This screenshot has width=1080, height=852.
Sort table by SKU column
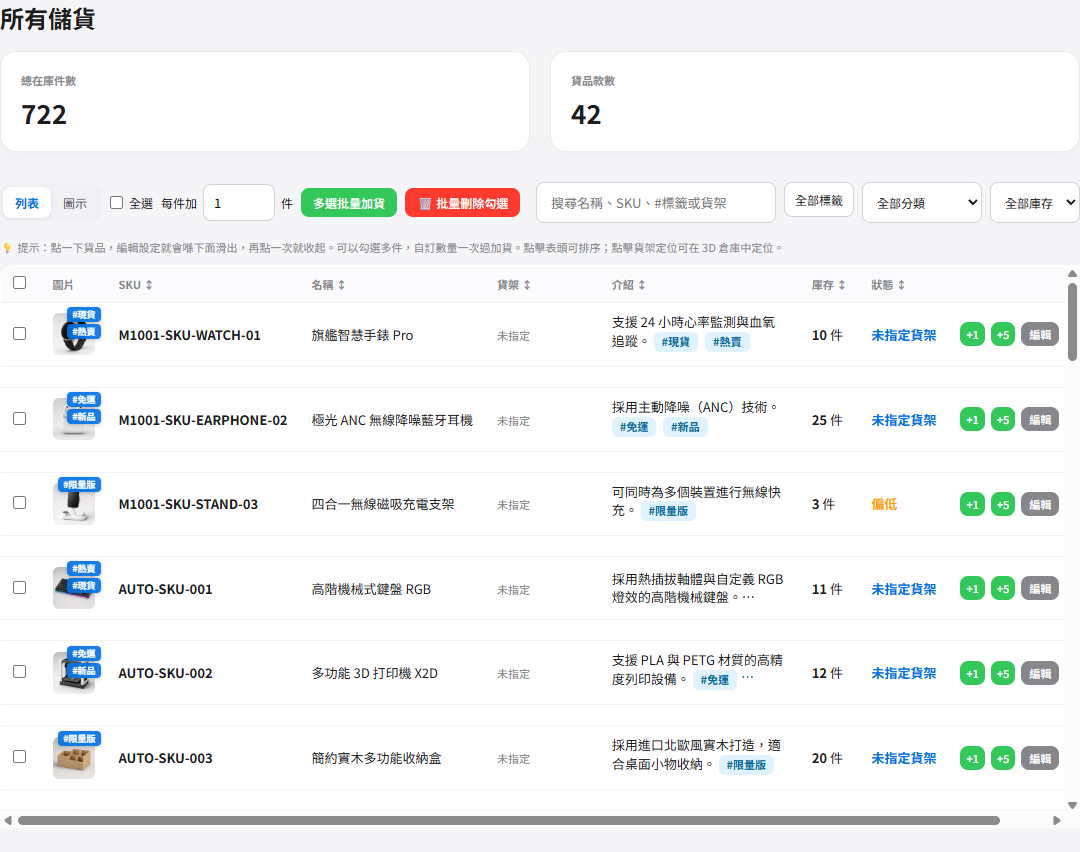pos(135,284)
